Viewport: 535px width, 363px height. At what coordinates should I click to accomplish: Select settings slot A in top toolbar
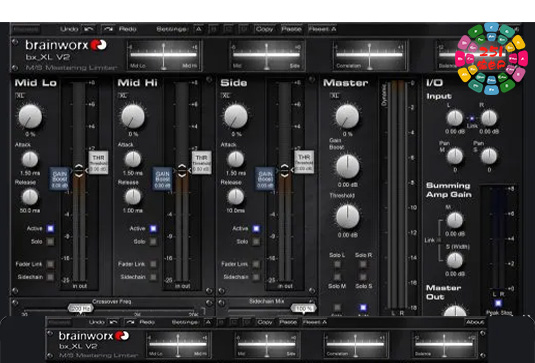[x=199, y=29]
